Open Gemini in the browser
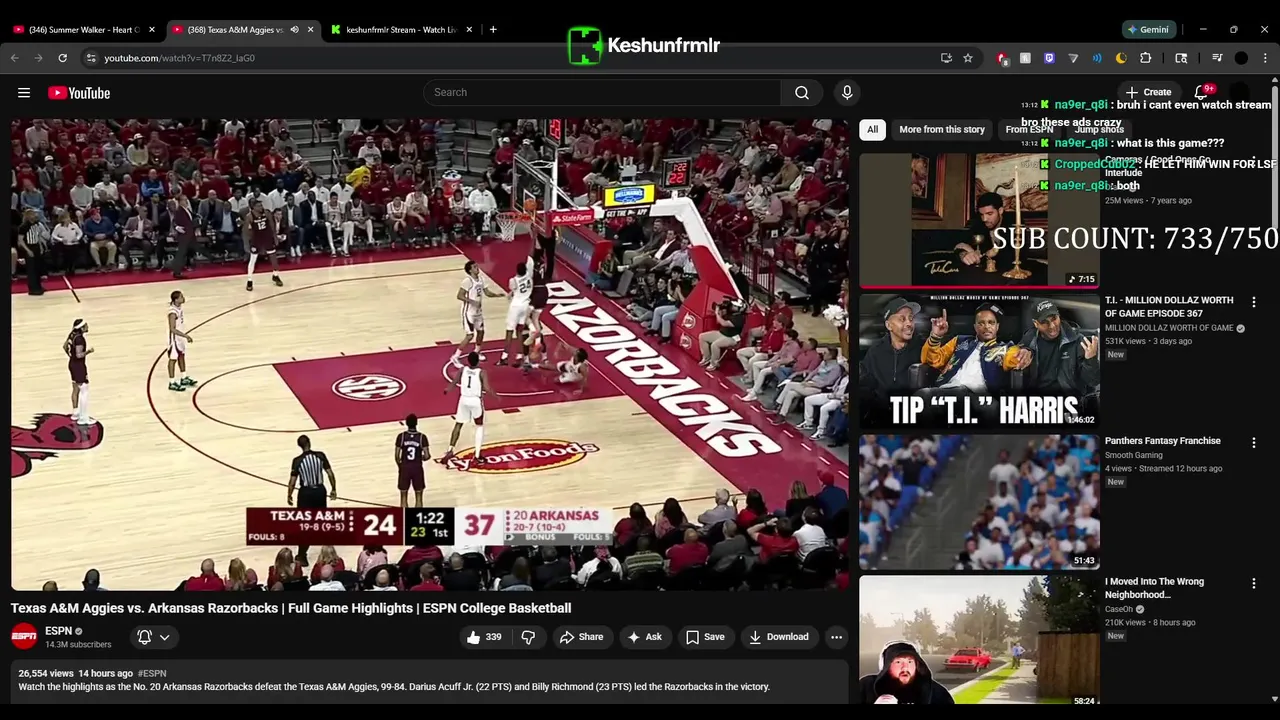Screen dimensions: 1280x720 (x=1148, y=29)
